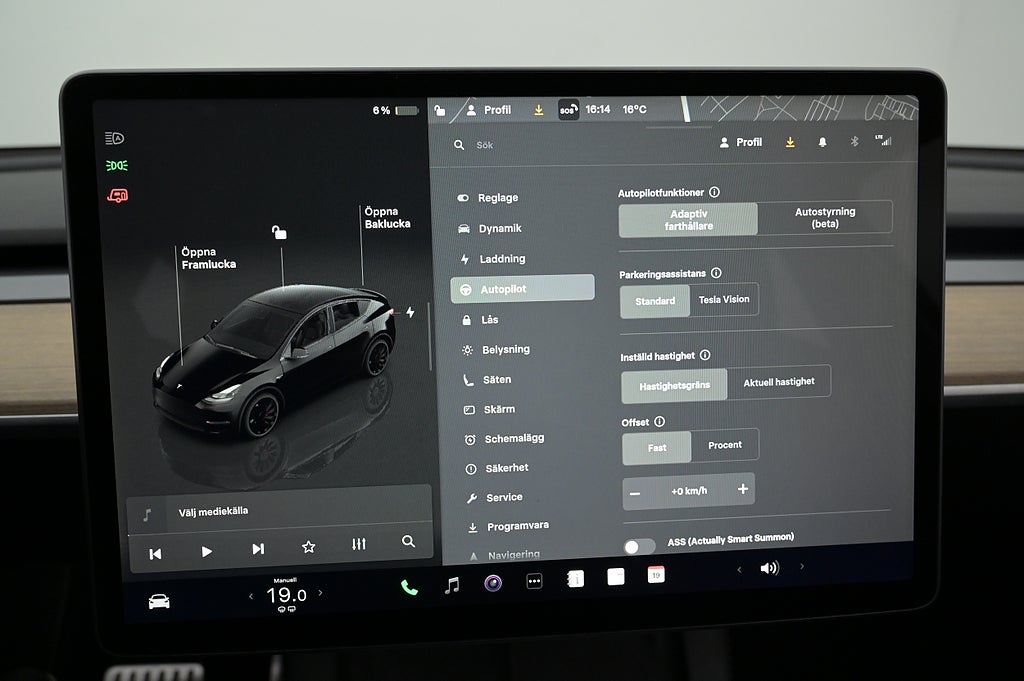
Task: Open the music note app in dock
Action: [452, 585]
